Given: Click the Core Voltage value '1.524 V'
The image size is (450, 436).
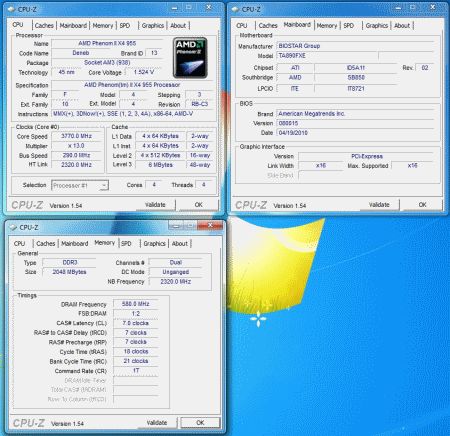Looking at the screenshot, I should pyautogui.click(x=144, y=72).
